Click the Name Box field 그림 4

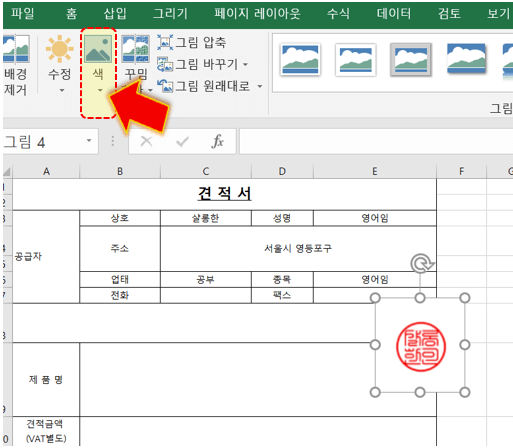(x=42, y=142)
